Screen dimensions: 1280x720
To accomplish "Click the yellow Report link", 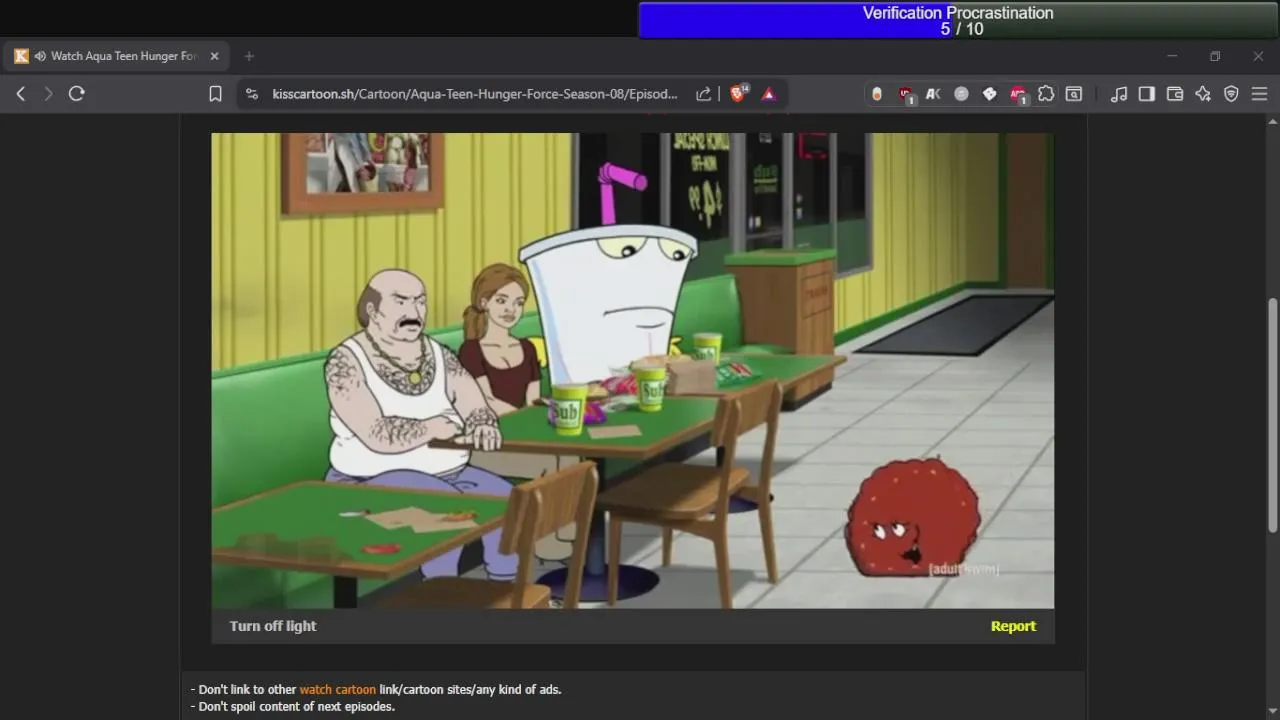I will click(1013, 626).
